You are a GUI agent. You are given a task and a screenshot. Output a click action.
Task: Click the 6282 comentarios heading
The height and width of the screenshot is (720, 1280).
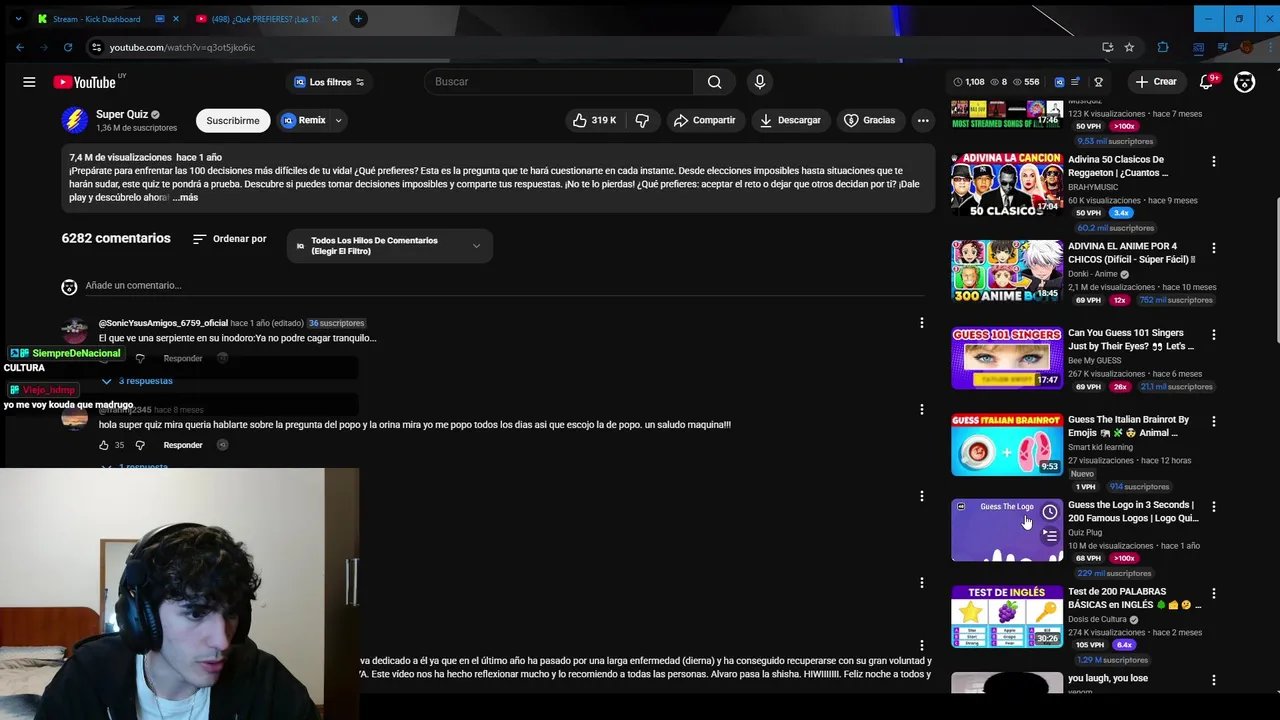tap(116, 239)
